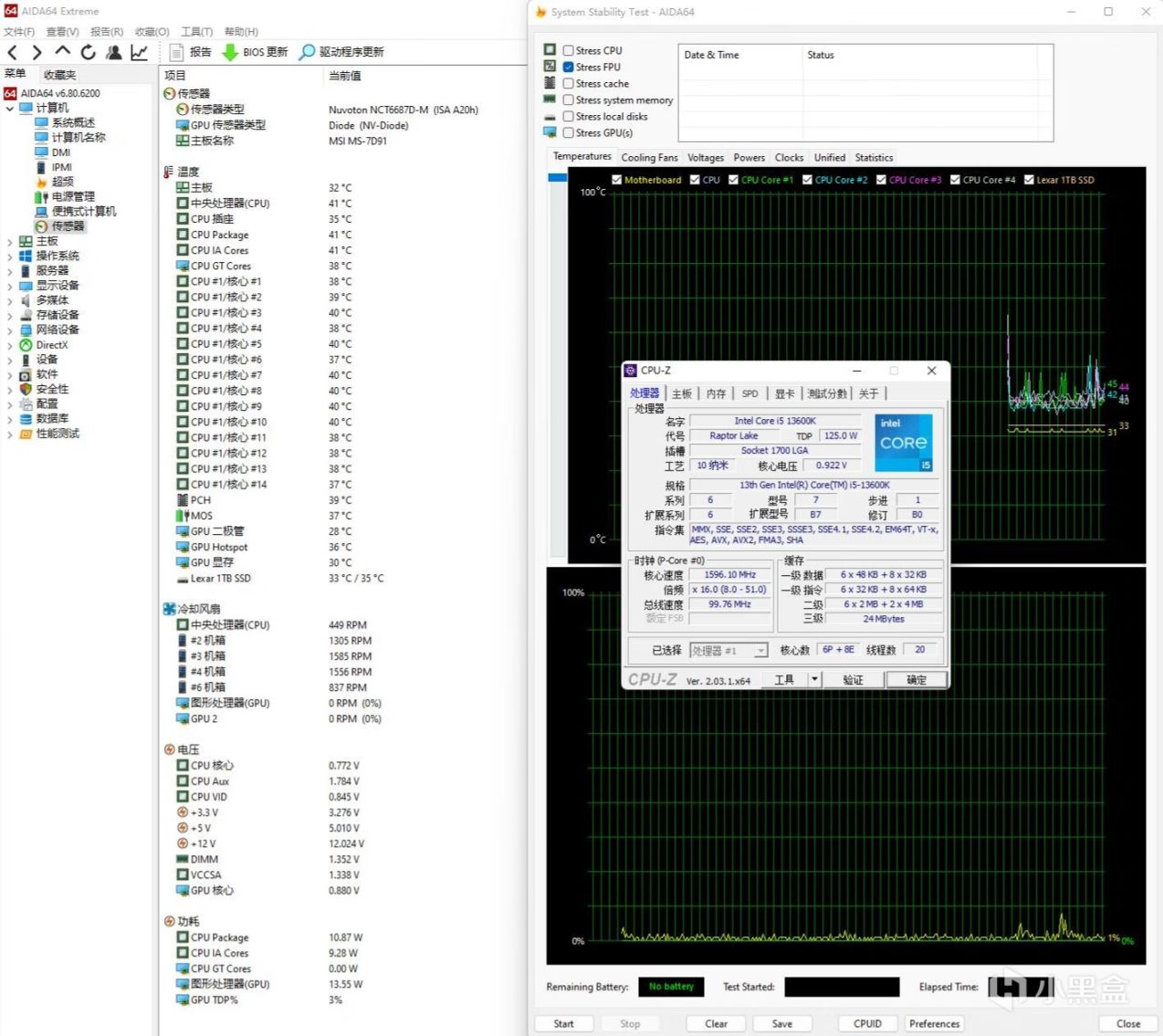This screenshot has width=1163, height=1036.
Task: Switch to the Cooling Fans tab
Action: click(x=649, y=158)
